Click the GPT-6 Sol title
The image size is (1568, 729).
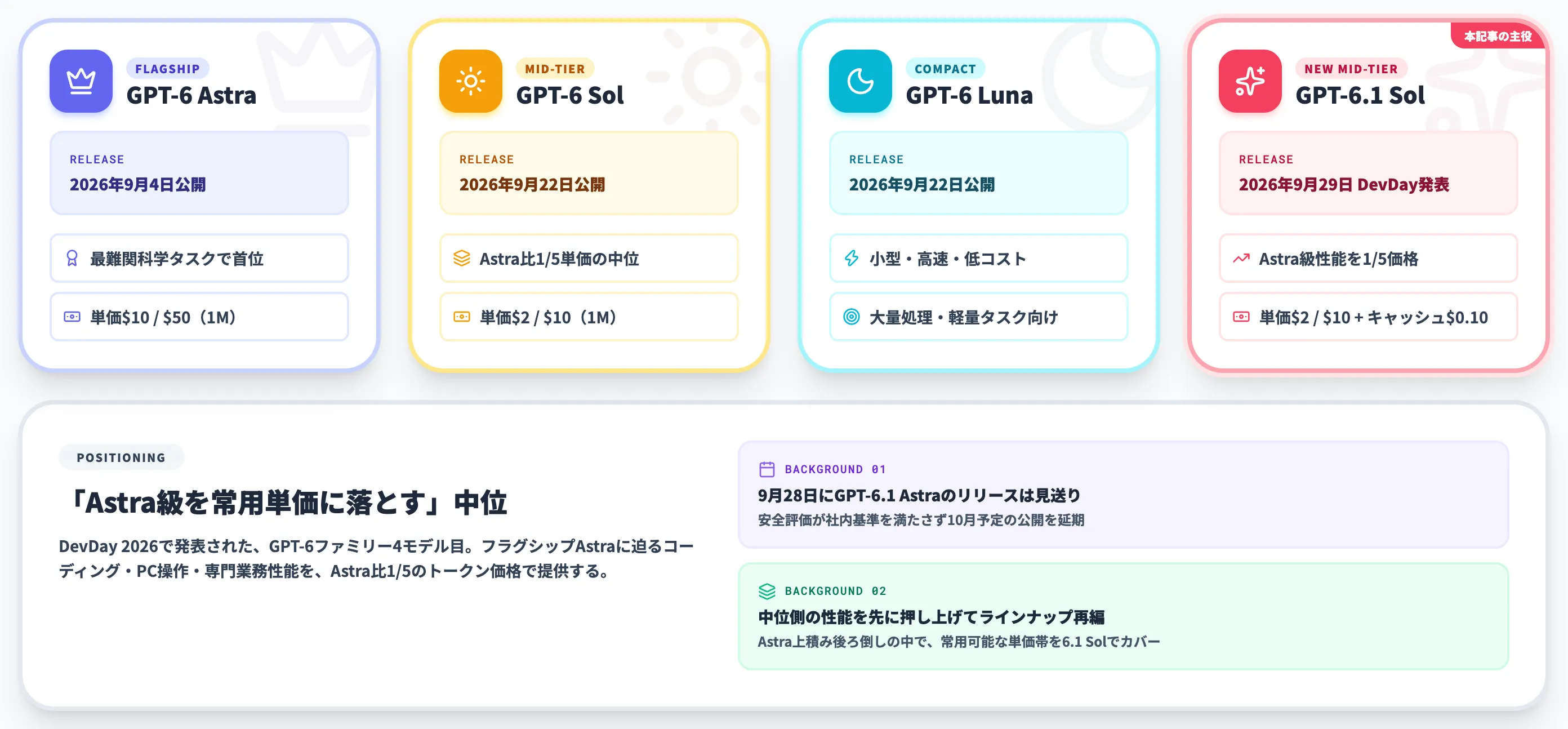point(570,96)
